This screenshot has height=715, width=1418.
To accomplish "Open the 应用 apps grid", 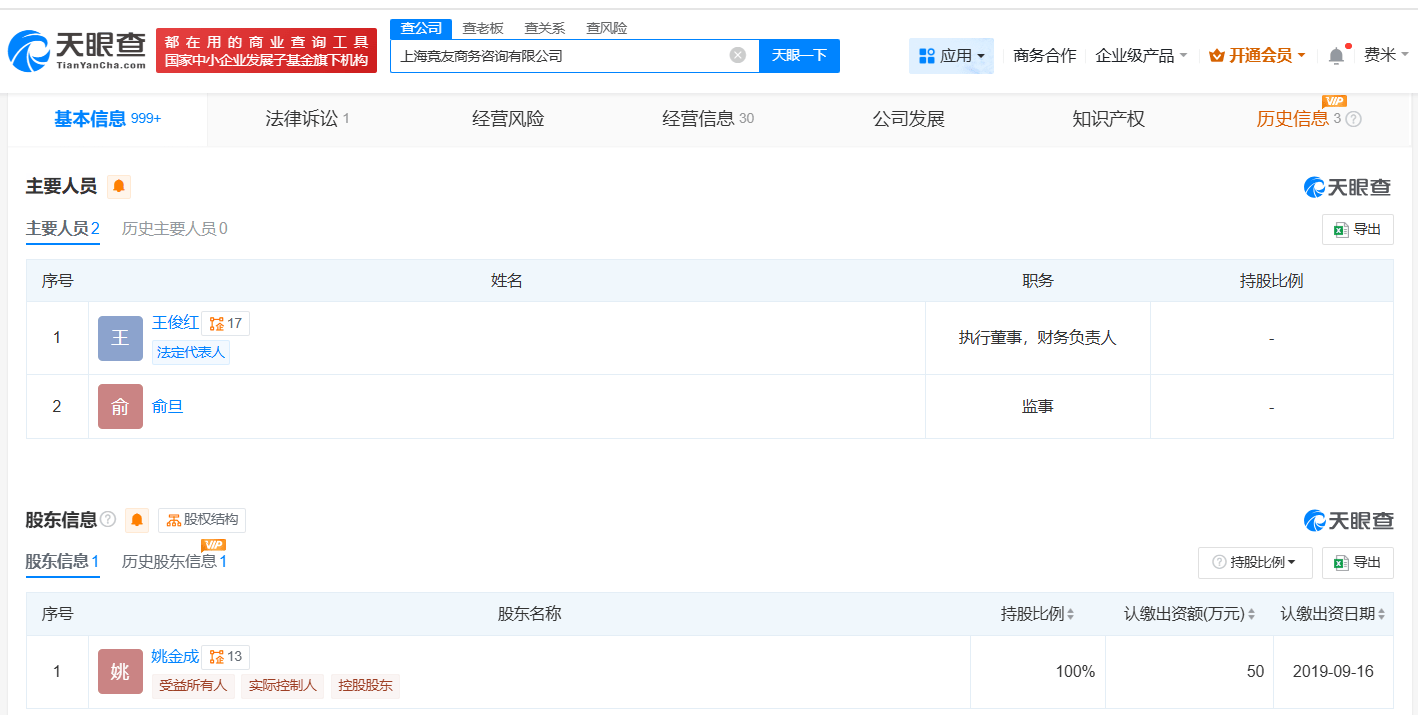I will pyautogui.click(x=951, y=56).
